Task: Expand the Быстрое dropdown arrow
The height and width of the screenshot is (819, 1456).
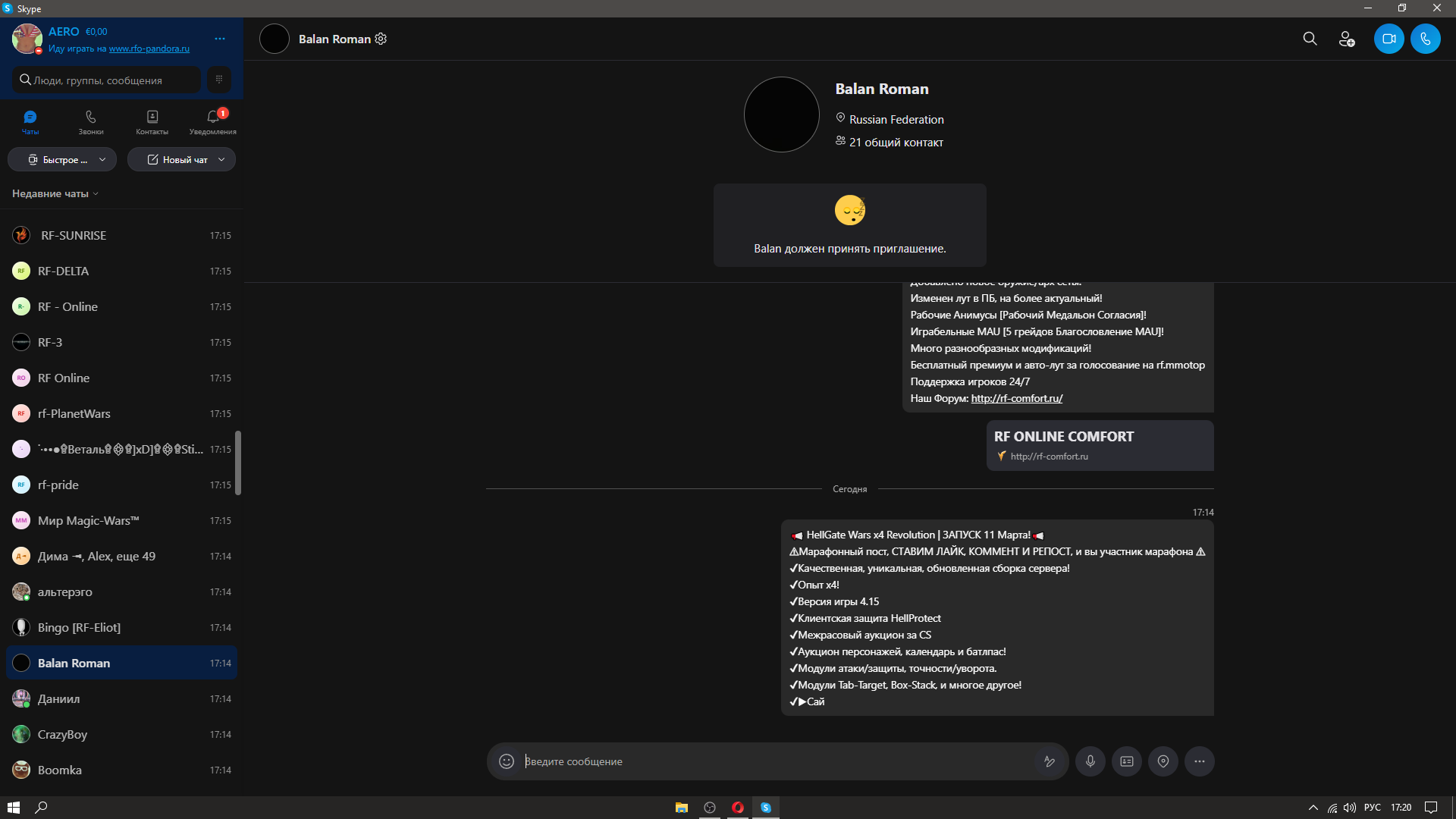Action: click(102, 160)
